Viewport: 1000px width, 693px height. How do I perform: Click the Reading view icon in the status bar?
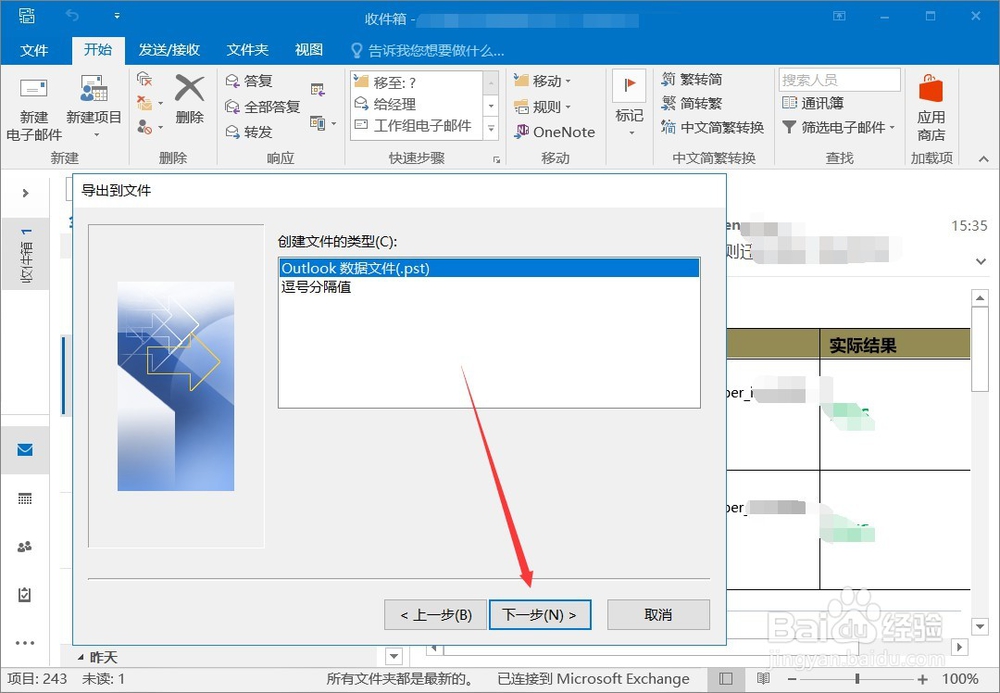763,679
